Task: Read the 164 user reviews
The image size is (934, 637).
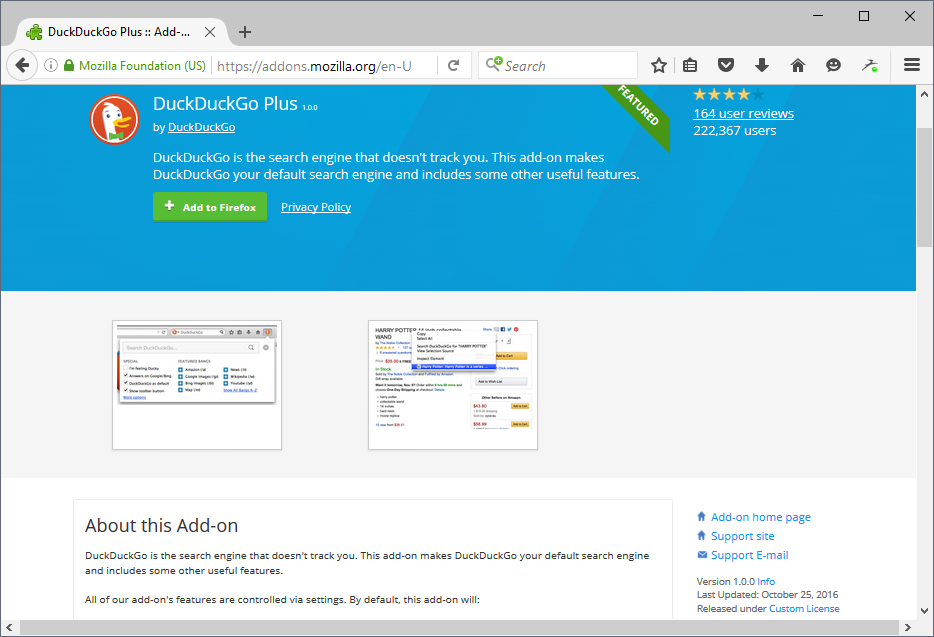Action: [x=743, y=113]
